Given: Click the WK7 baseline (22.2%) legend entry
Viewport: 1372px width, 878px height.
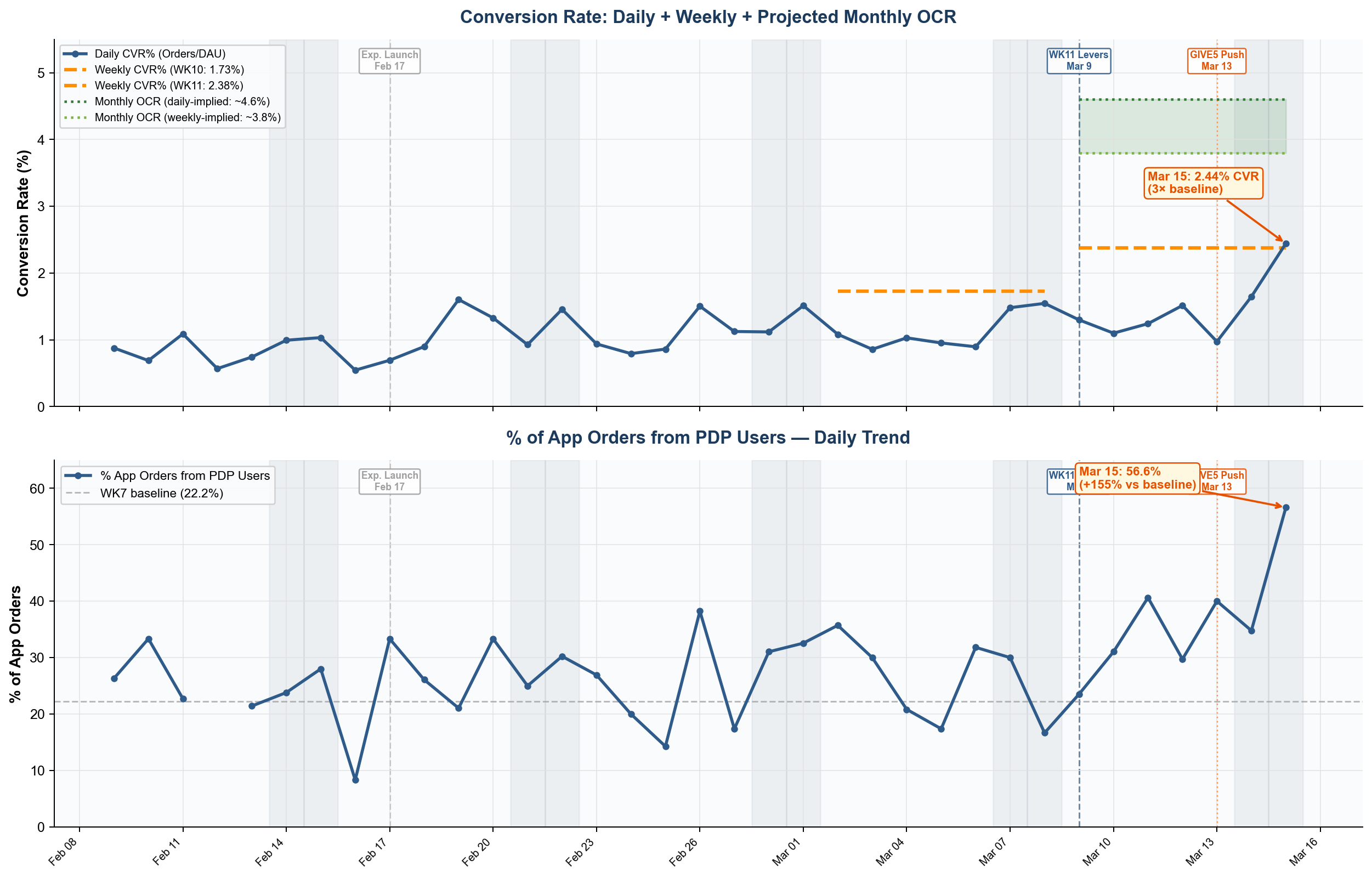Looking at the screenshot, I should click(x=144, y=493).
